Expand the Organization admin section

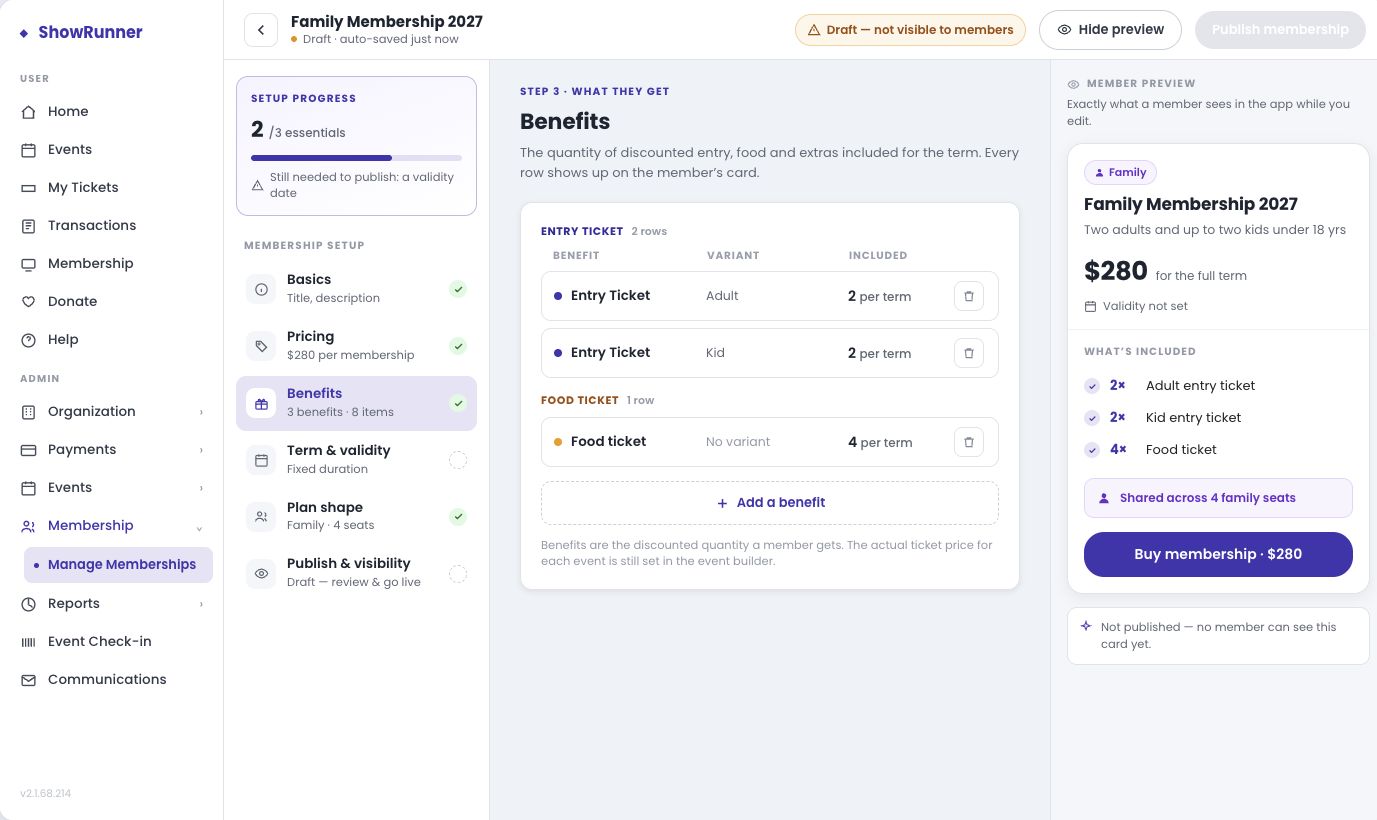(201, 412)
